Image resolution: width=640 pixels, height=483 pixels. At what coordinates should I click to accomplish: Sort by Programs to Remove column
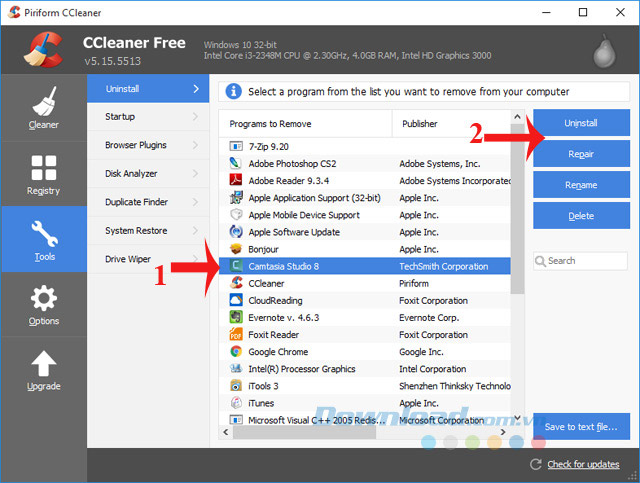click(x=305, y=124)
